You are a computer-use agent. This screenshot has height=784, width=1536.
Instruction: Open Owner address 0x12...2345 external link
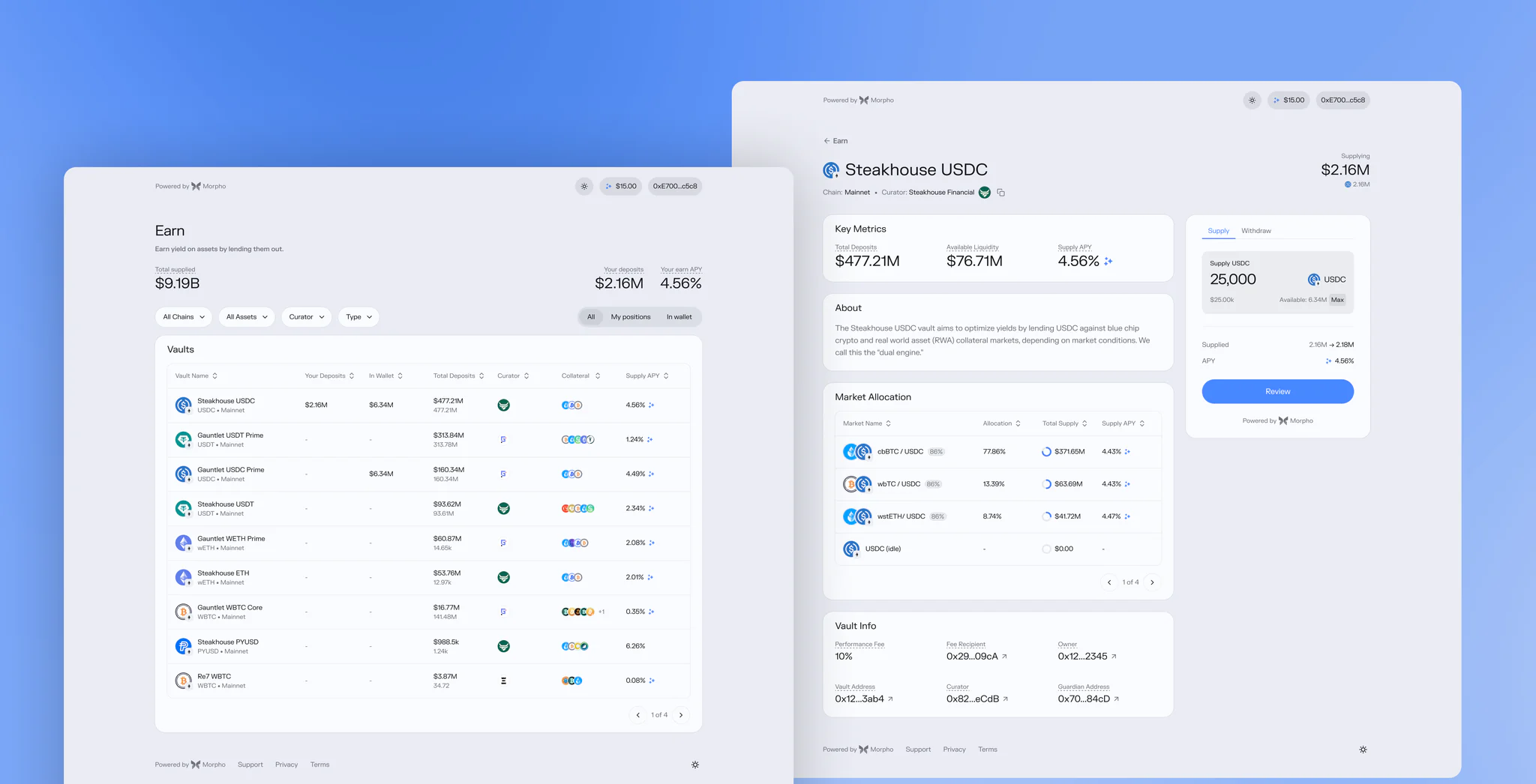(x=1114, y=657)
